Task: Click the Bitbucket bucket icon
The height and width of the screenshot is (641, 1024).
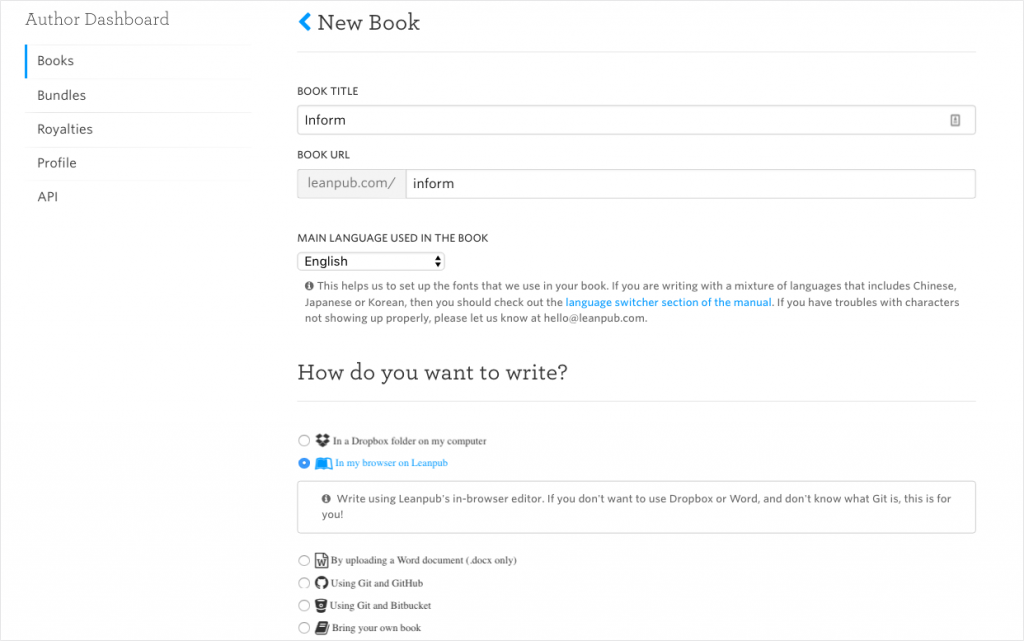Action: pos(321,605)
